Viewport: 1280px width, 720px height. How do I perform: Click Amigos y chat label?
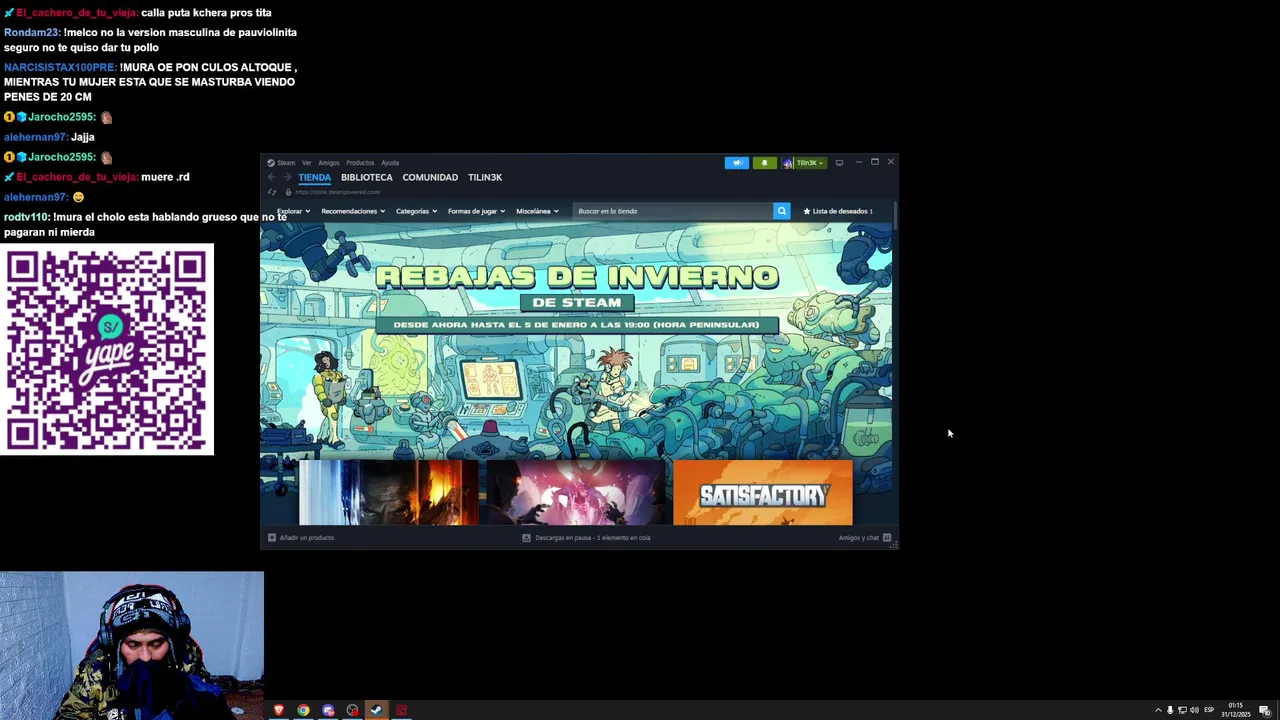click(859, 538)
